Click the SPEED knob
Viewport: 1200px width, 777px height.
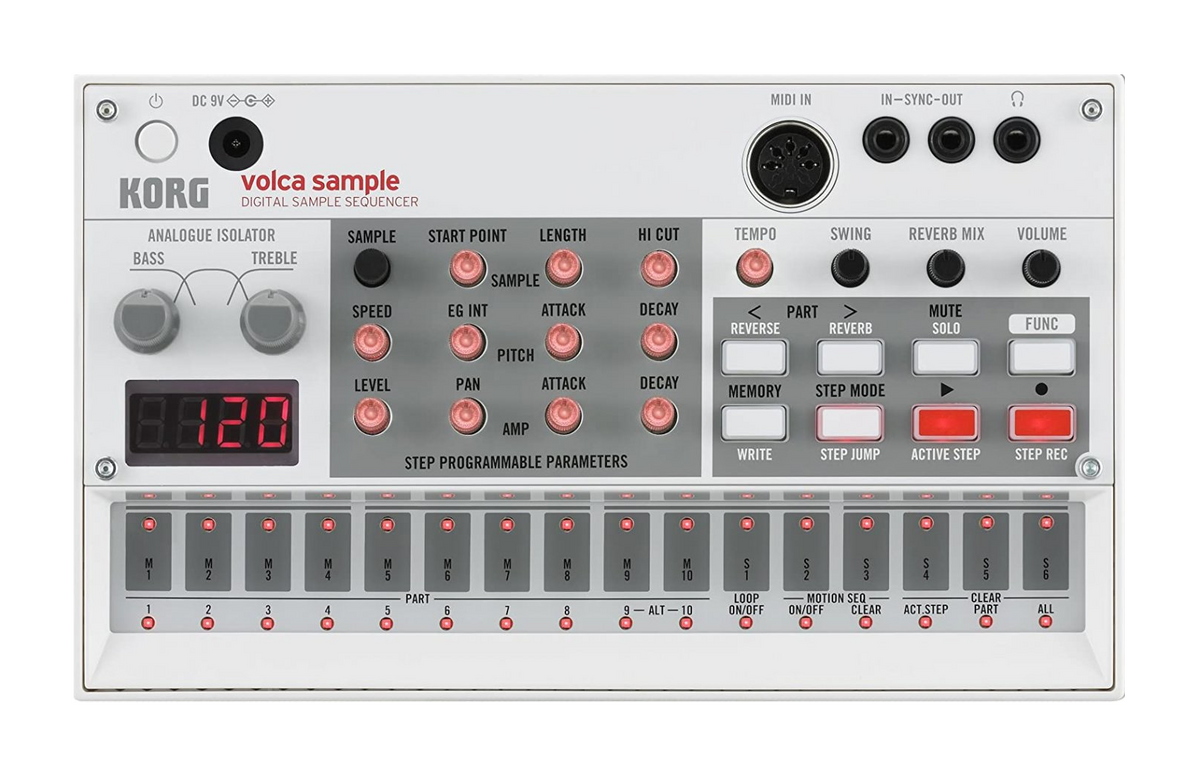(371, 342)
